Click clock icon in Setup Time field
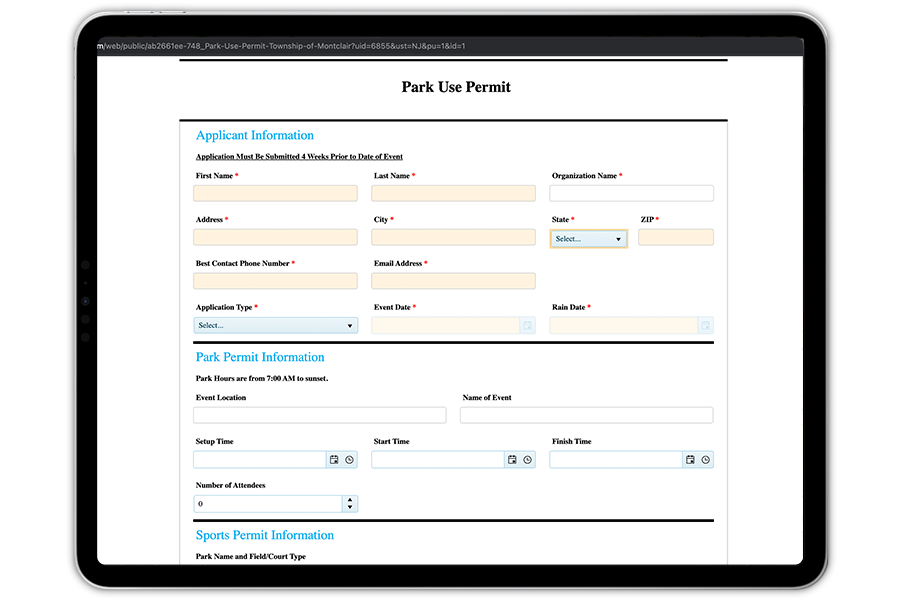Screen dimensions: 900x600 pyautogui.click(x=349, y=460)
